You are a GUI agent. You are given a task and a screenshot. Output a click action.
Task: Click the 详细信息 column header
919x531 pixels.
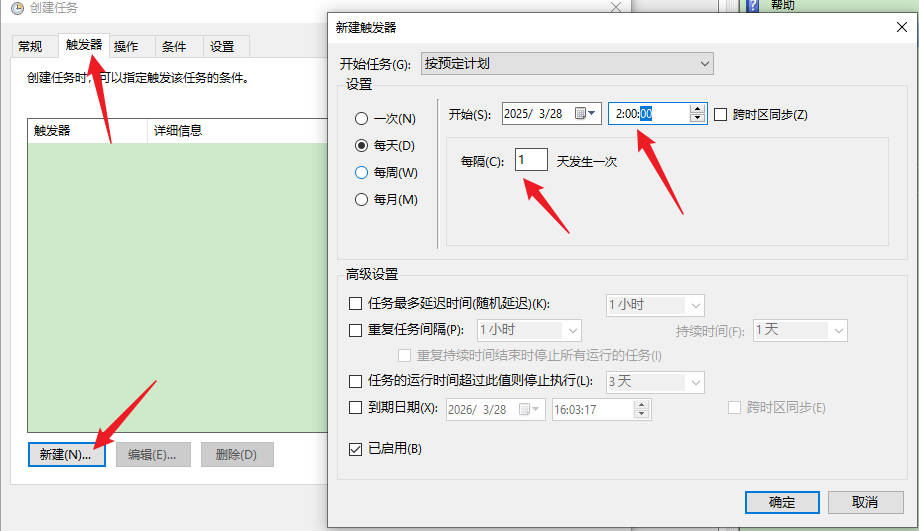(x=237, y=130)
